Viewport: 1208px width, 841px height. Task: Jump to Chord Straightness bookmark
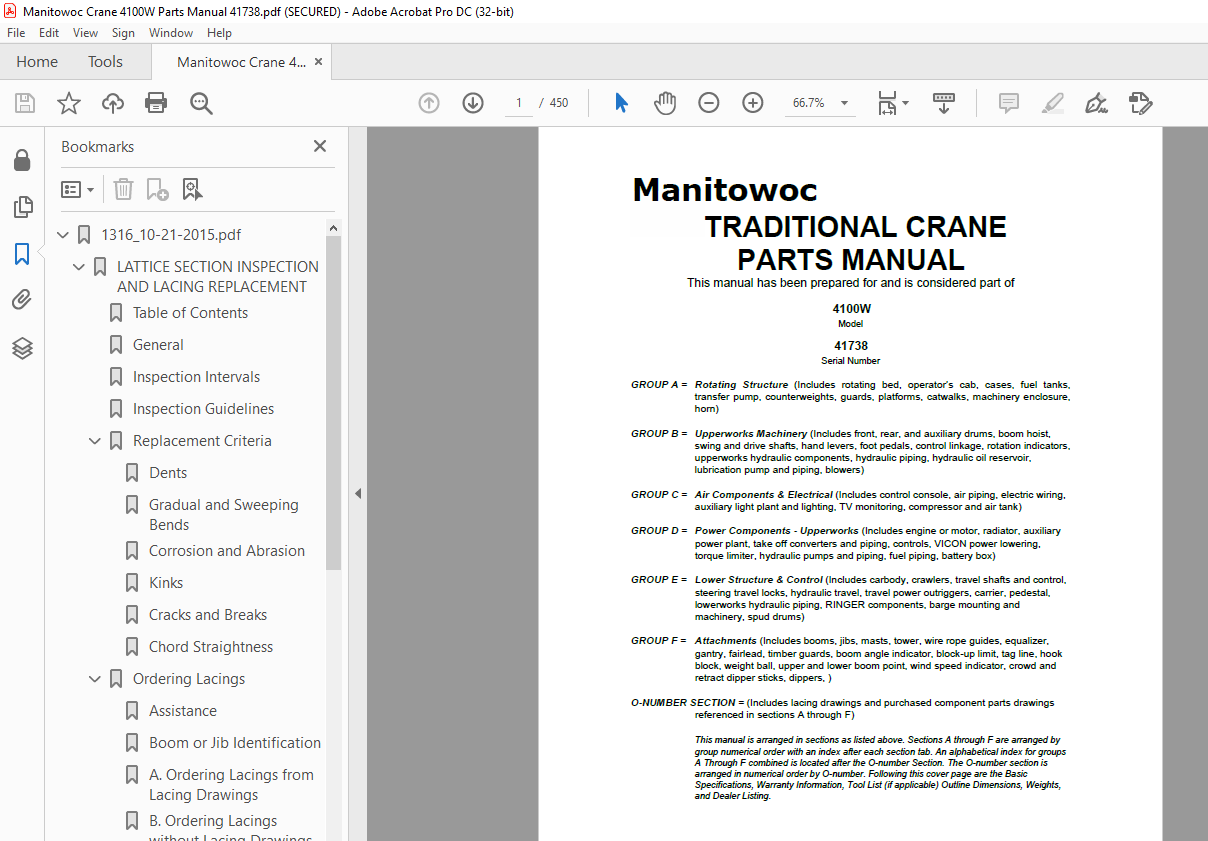coord(211,647)
